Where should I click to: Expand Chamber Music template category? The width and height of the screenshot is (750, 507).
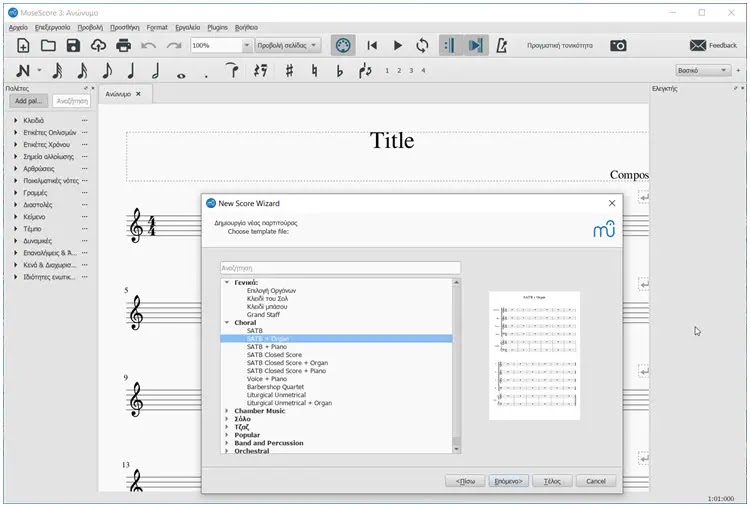point(227,410)
